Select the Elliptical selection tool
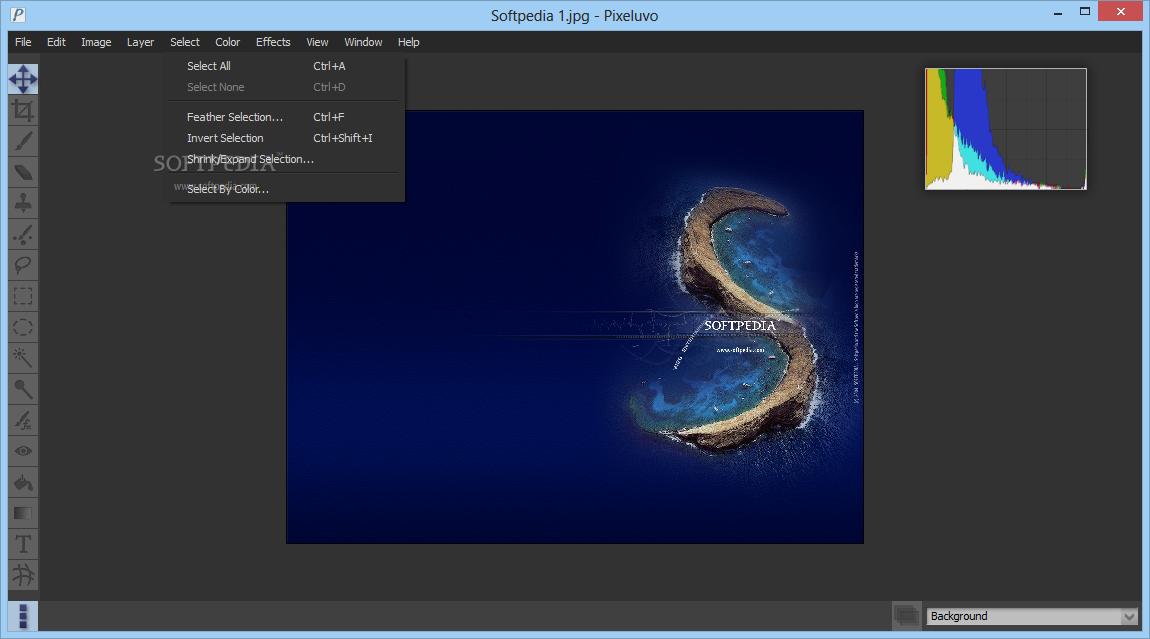Screen dimensions: 1150x639 (23, 327)
